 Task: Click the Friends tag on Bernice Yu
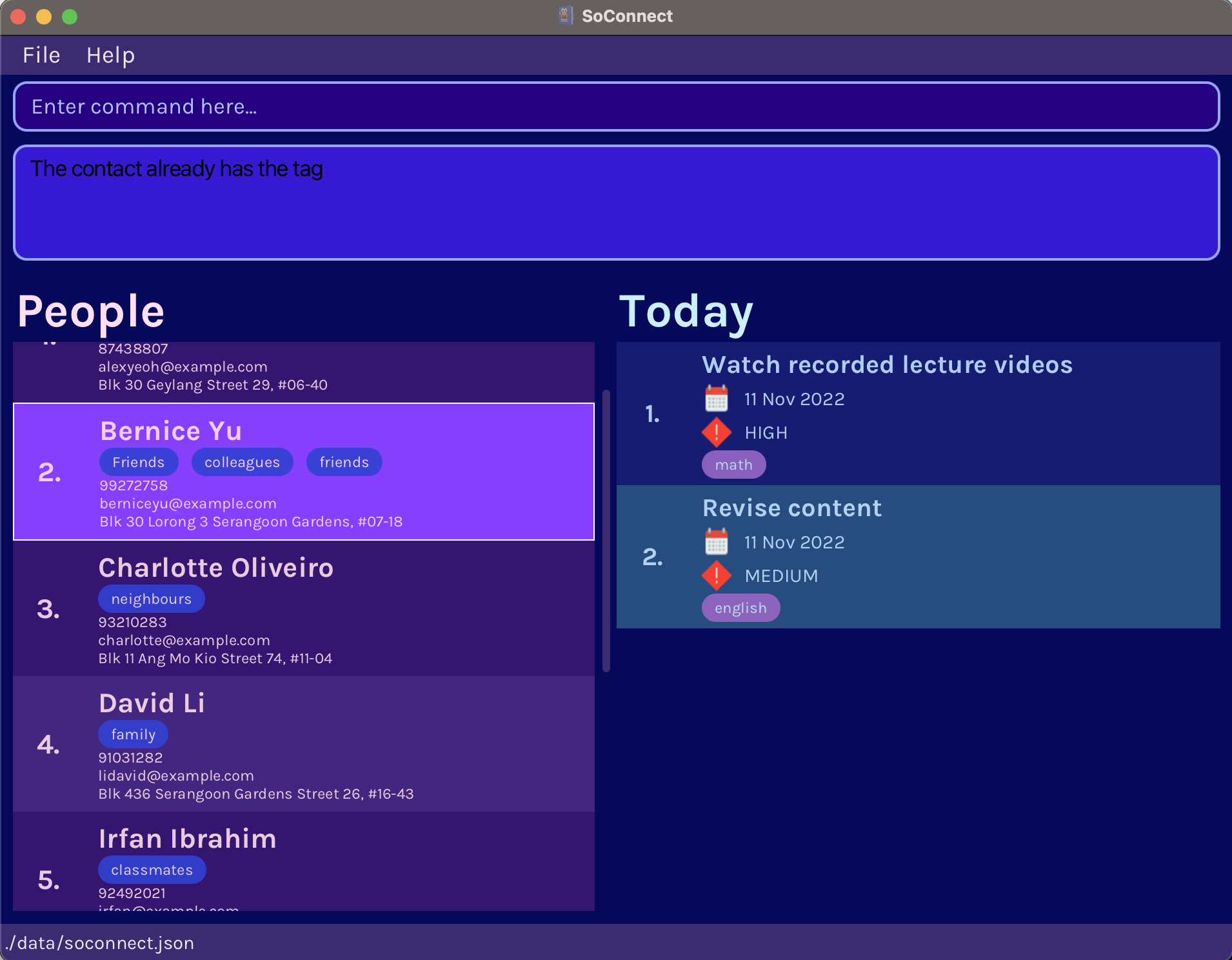[x=139, y=462]
